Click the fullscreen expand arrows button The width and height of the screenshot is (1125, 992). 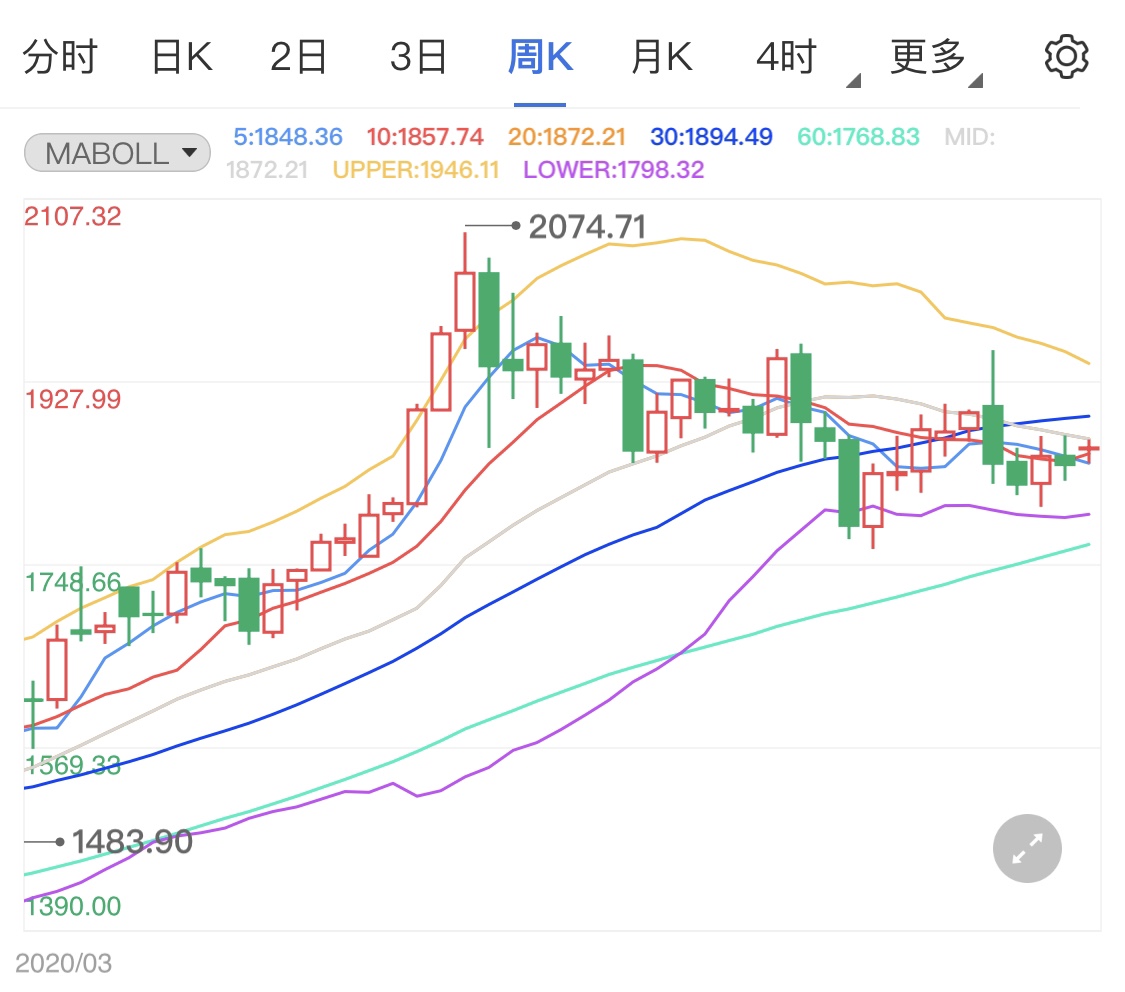pyautogui.click(x=1027, y=849)
